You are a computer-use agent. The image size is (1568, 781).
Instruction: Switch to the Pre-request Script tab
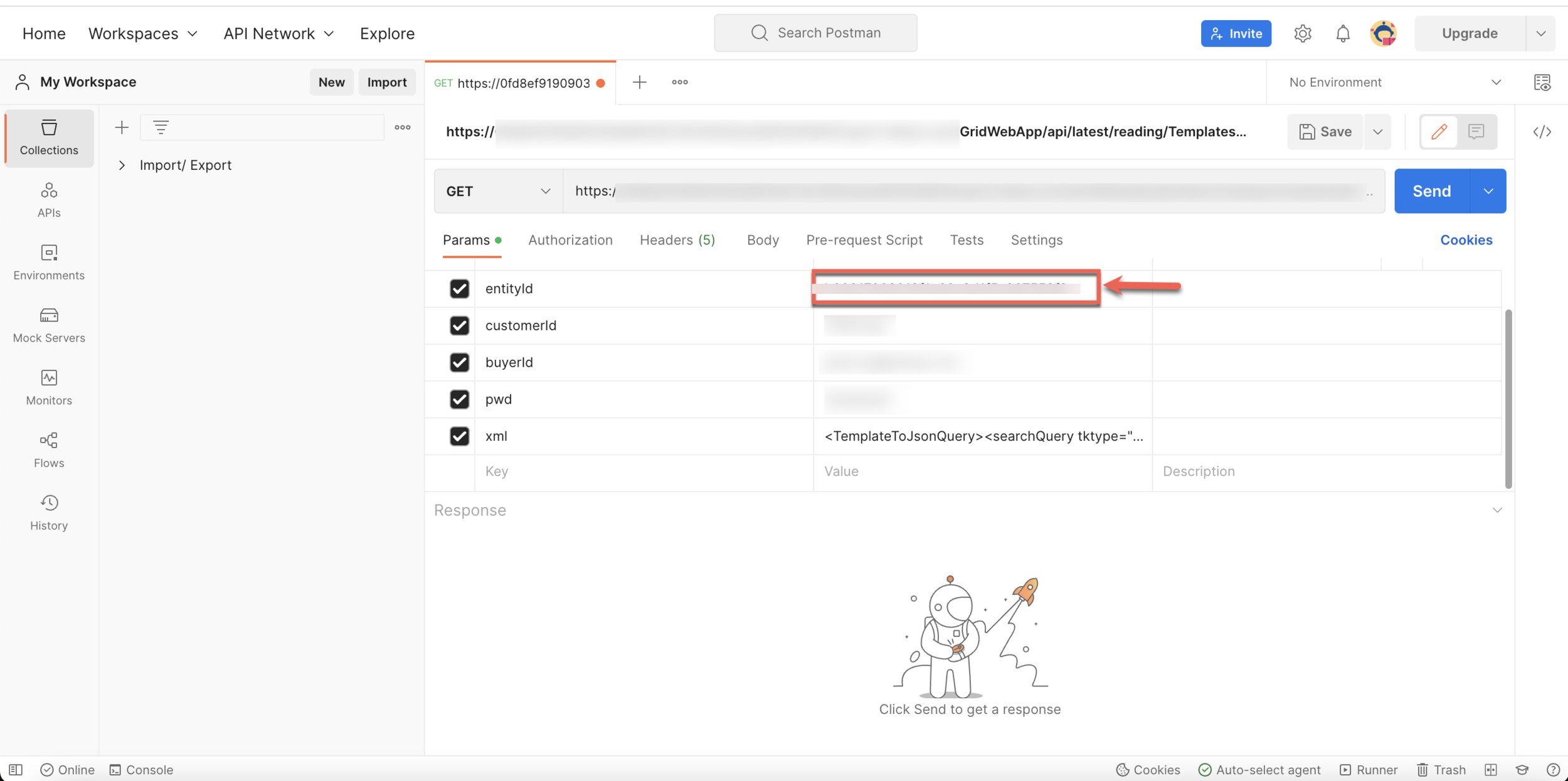click(864, 240)
